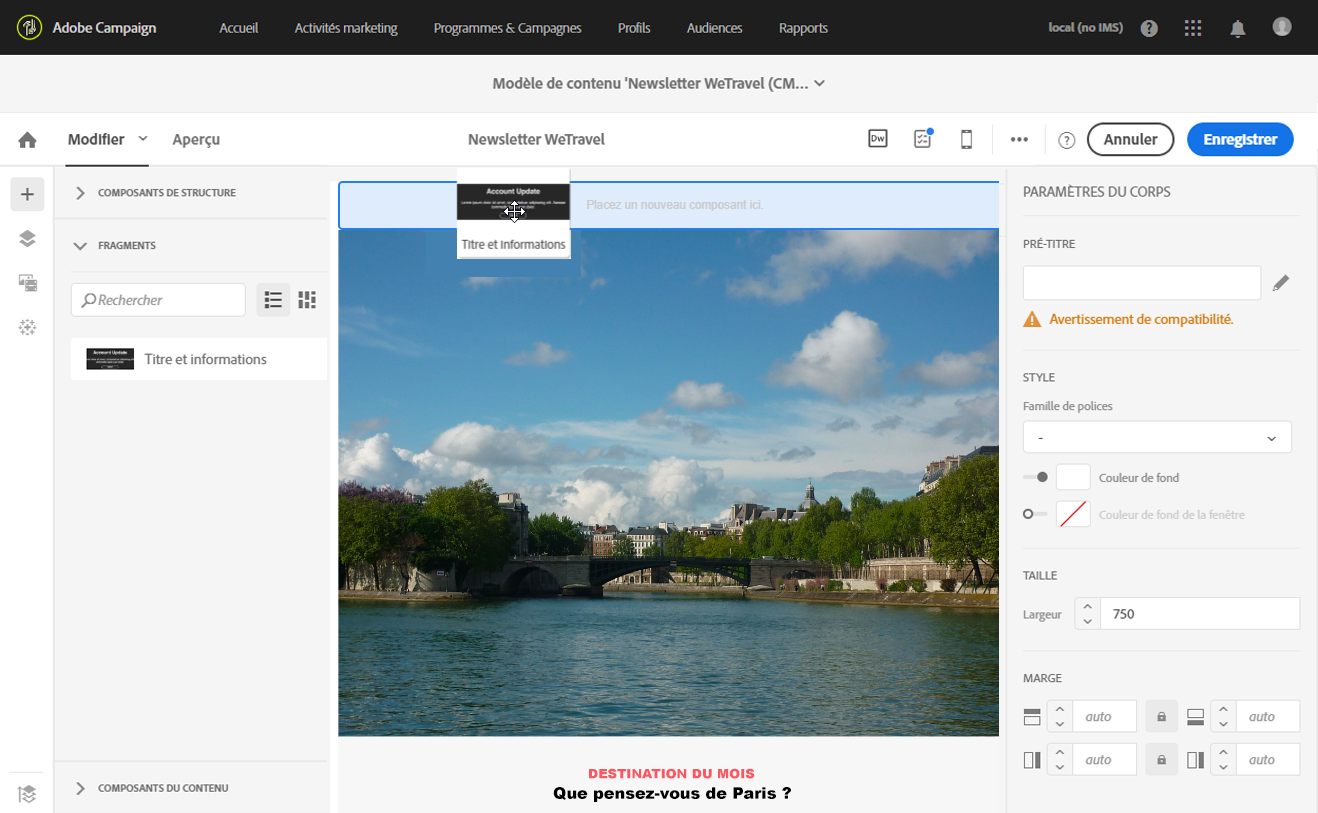Screen dimensions: 1318x813
Task: Click the checklist validation icon
Action: [x=922, y=140]
